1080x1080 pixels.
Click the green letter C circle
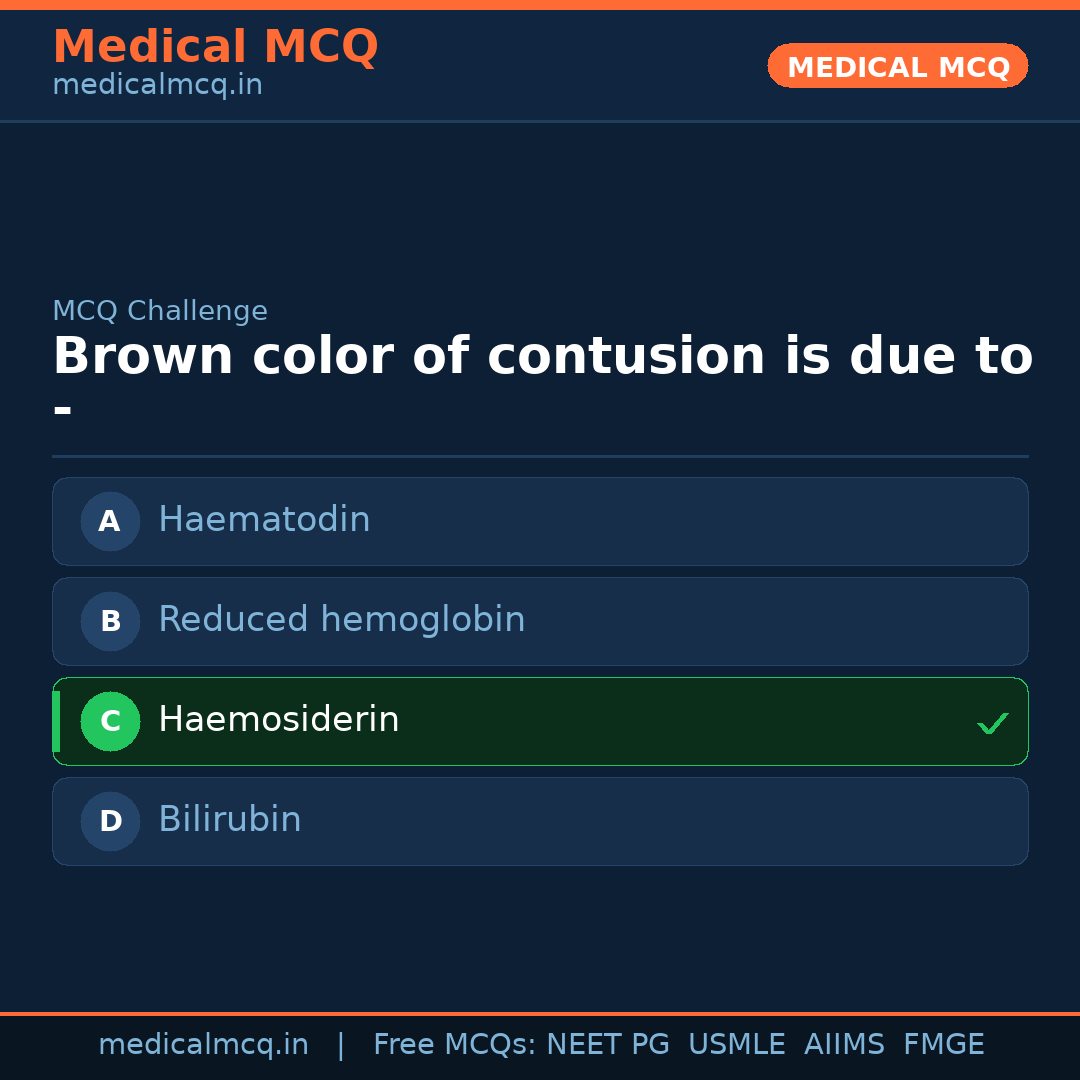pyautogui.click(x=110, y=721)
